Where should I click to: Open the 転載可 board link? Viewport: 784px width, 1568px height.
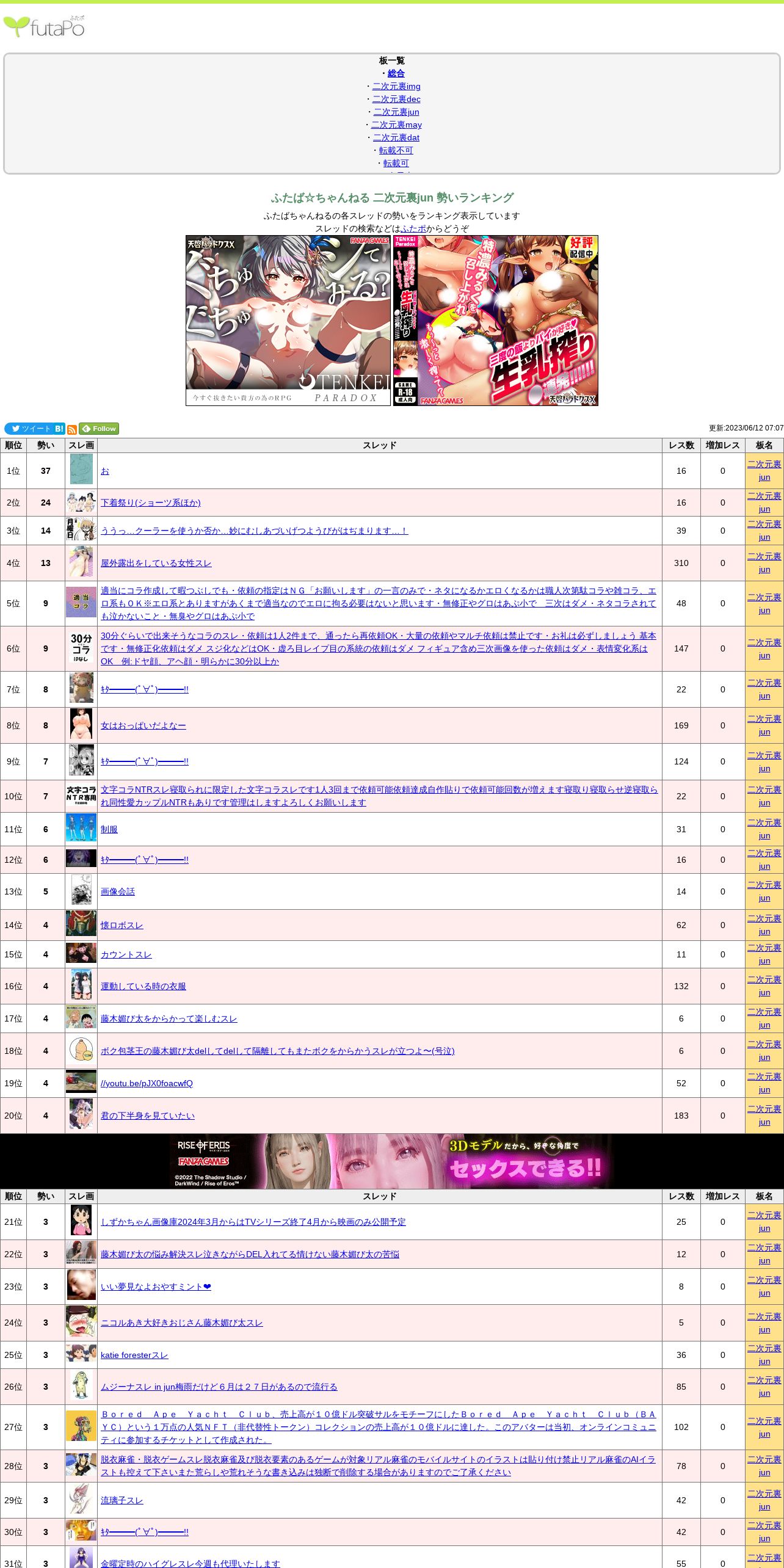(396, 163)
